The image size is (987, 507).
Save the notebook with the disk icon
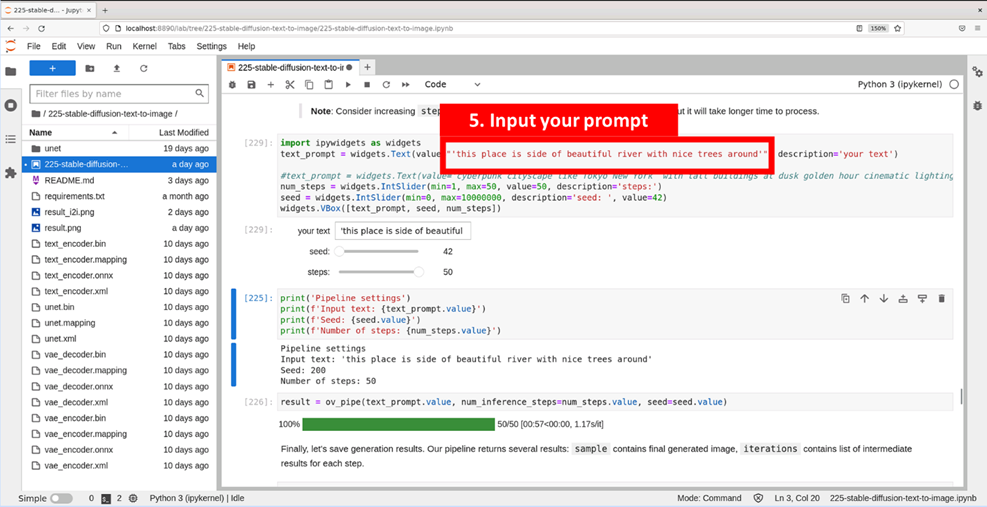251,84
